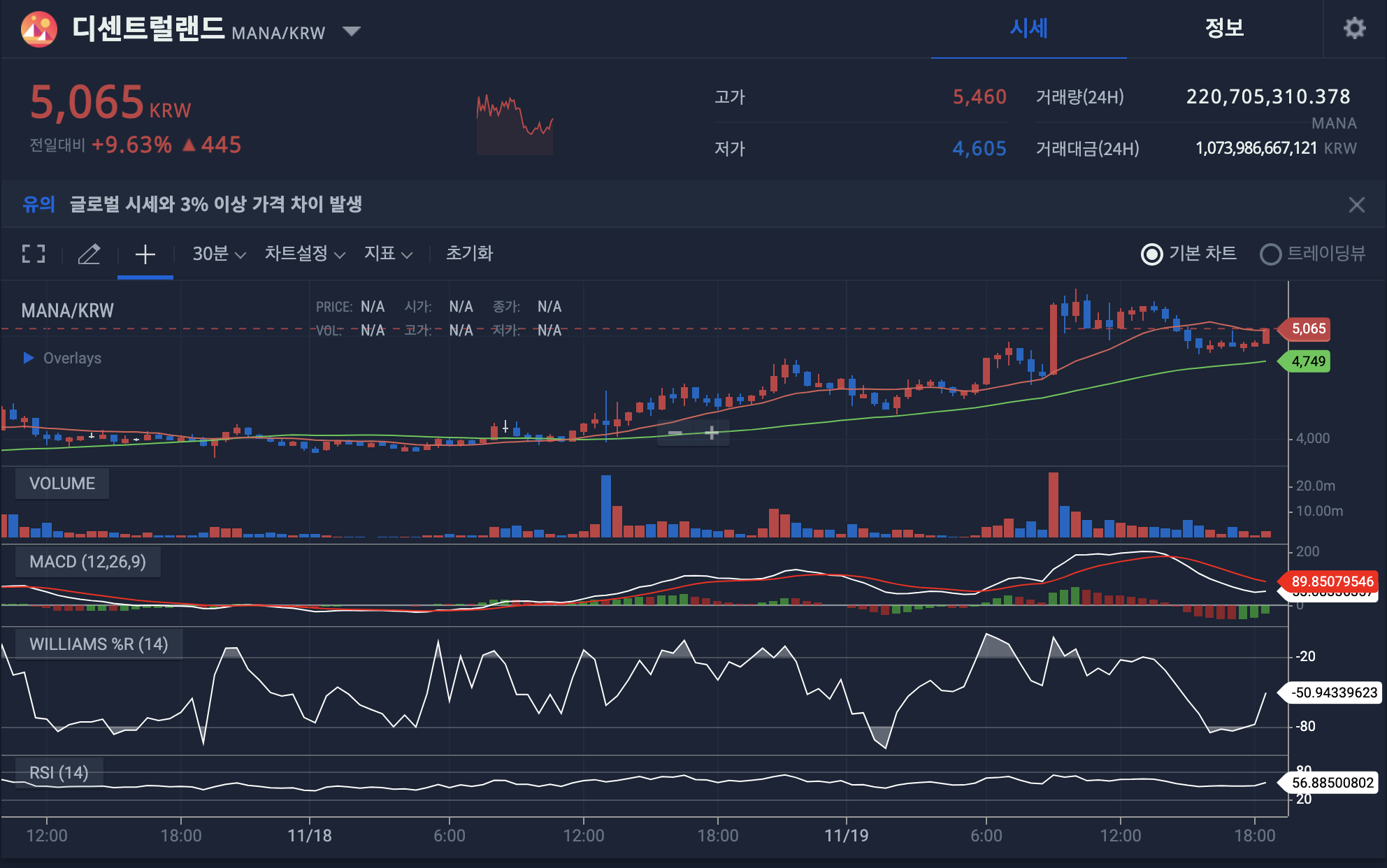Open MANA/KRW market selector arrow
Screen dimensions: 1387x868
352,31
